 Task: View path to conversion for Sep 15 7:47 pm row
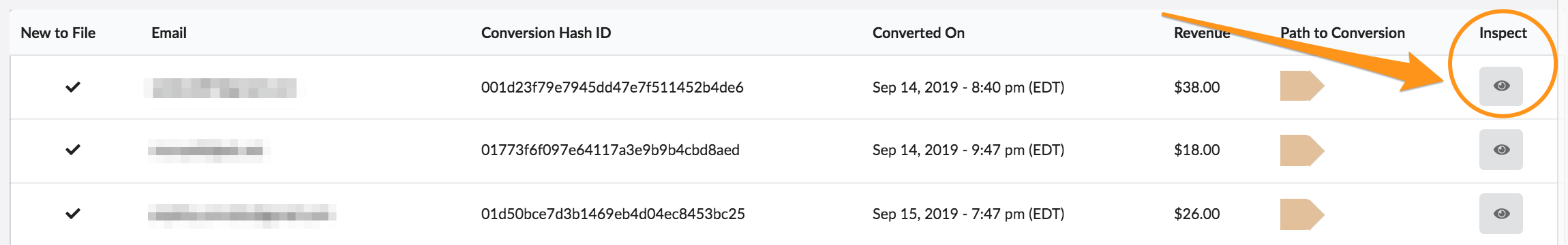tap(1301, 214)
